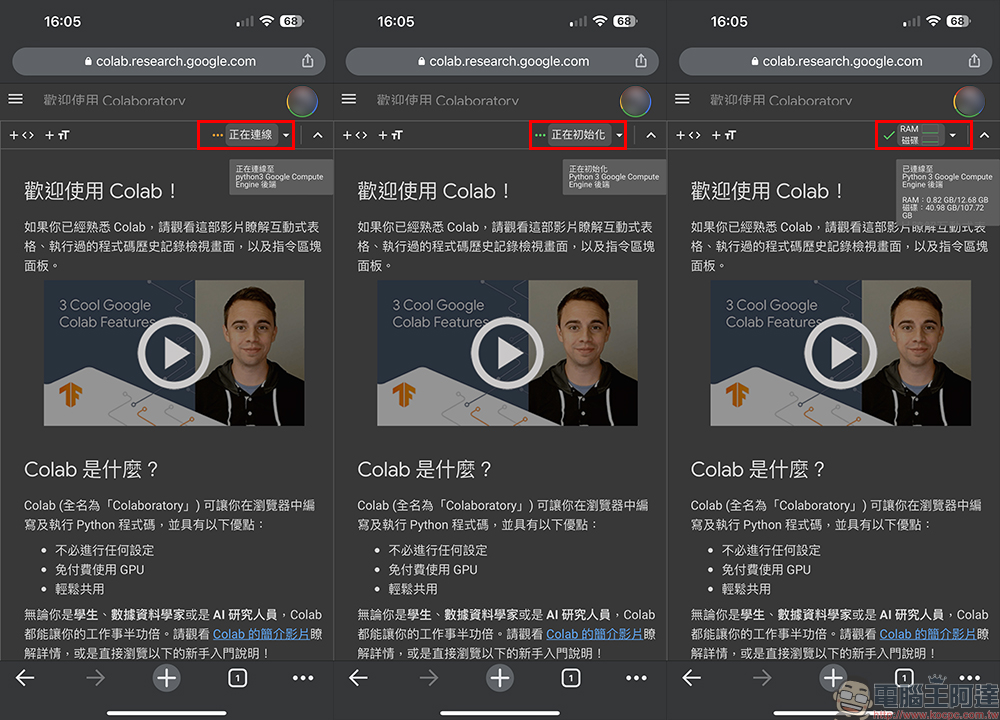The image size is (1000, 720).
Task: Click the Colab 是什麼？heading in 正在初始化 screen
Action: point(425,469)
